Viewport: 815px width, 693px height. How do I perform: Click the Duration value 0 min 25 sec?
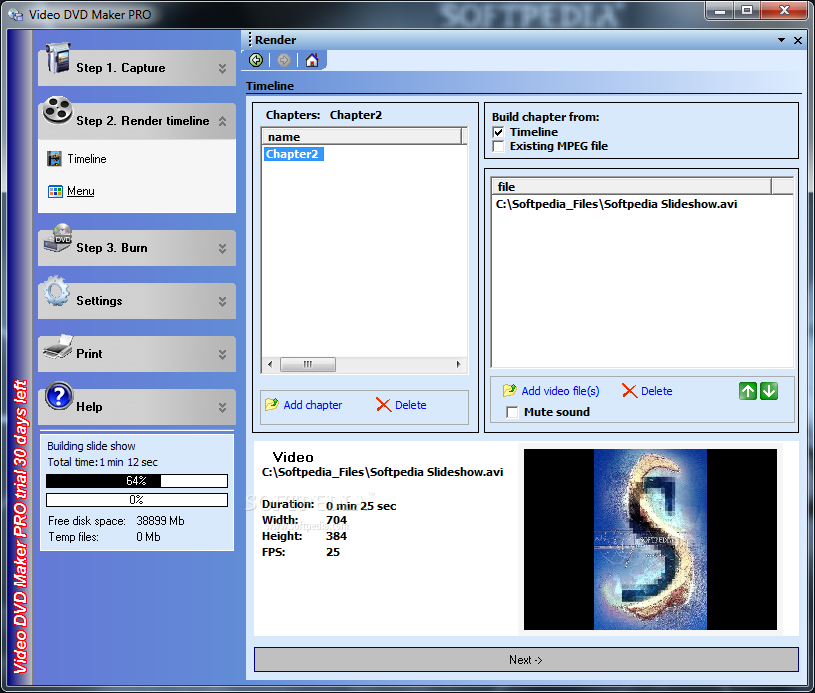[361, 506]
